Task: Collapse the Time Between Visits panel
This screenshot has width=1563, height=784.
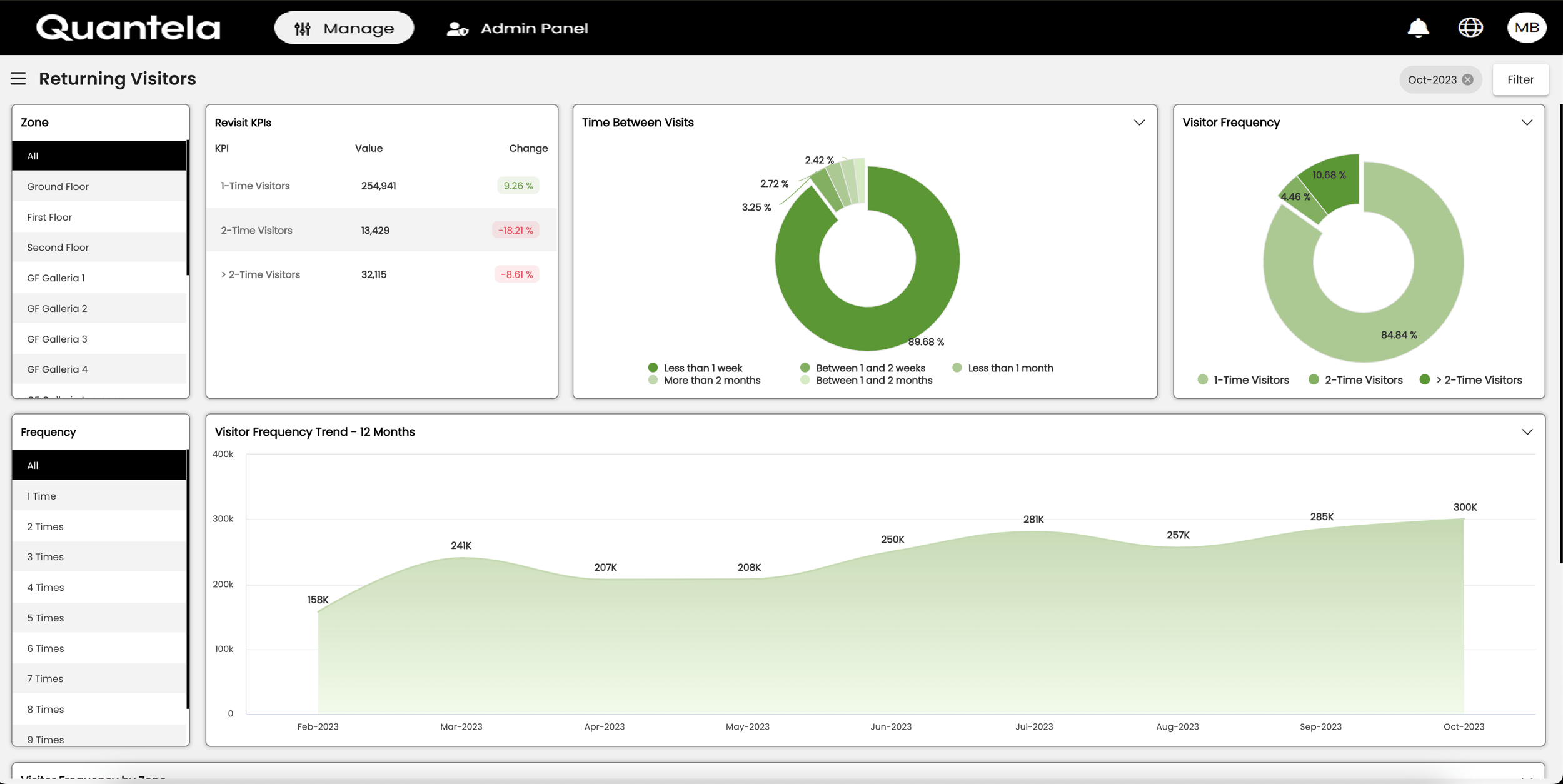Action: click(x=1139, y=122)
